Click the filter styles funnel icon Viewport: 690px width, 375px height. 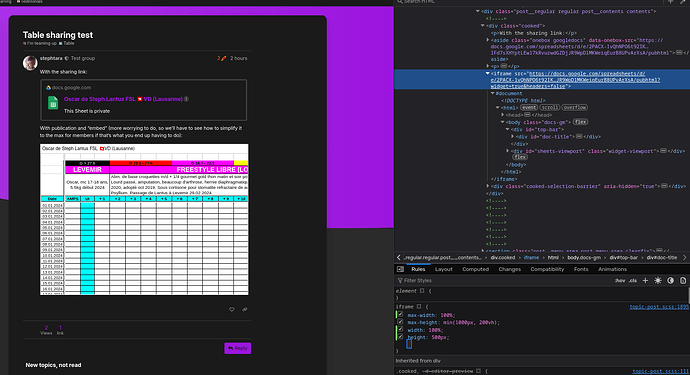point(400,280)
